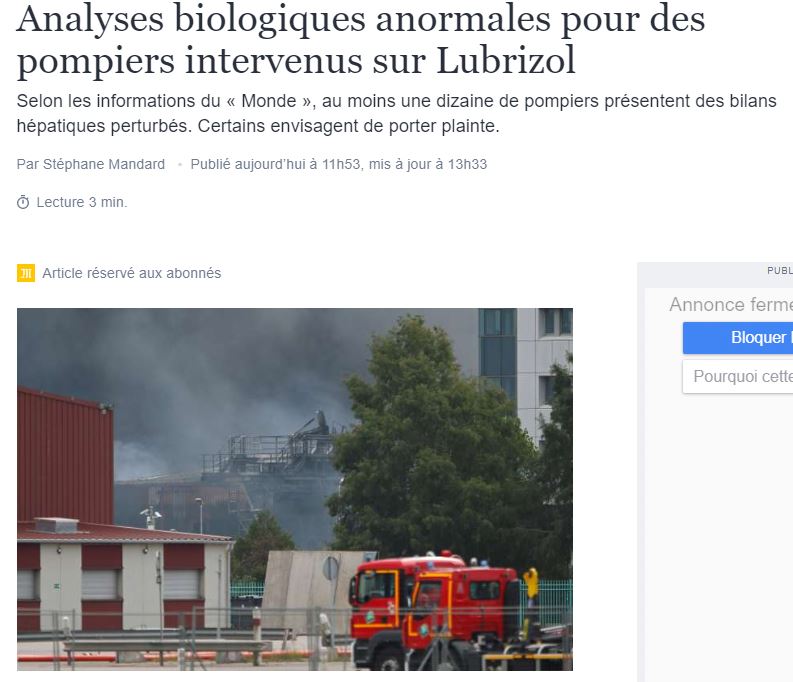Screen dimensions: 793x682
Task: Click the 'Article réservé aux abonnés' label
Action: coord(131,273)
